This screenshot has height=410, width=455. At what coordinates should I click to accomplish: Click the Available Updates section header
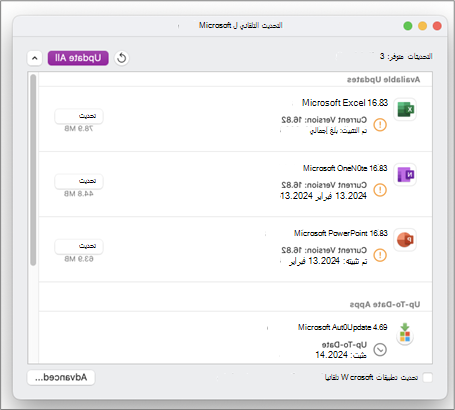383,80
